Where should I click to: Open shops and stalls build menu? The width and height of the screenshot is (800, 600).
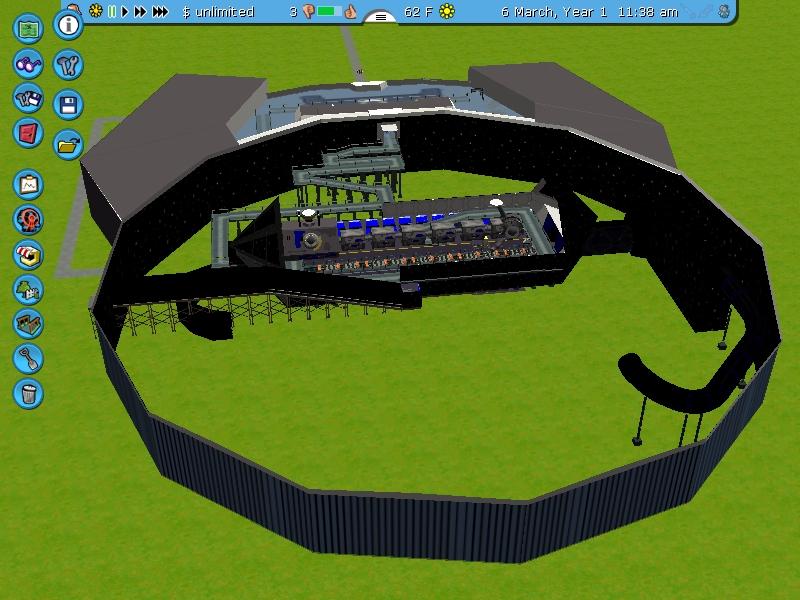point(28,255)
